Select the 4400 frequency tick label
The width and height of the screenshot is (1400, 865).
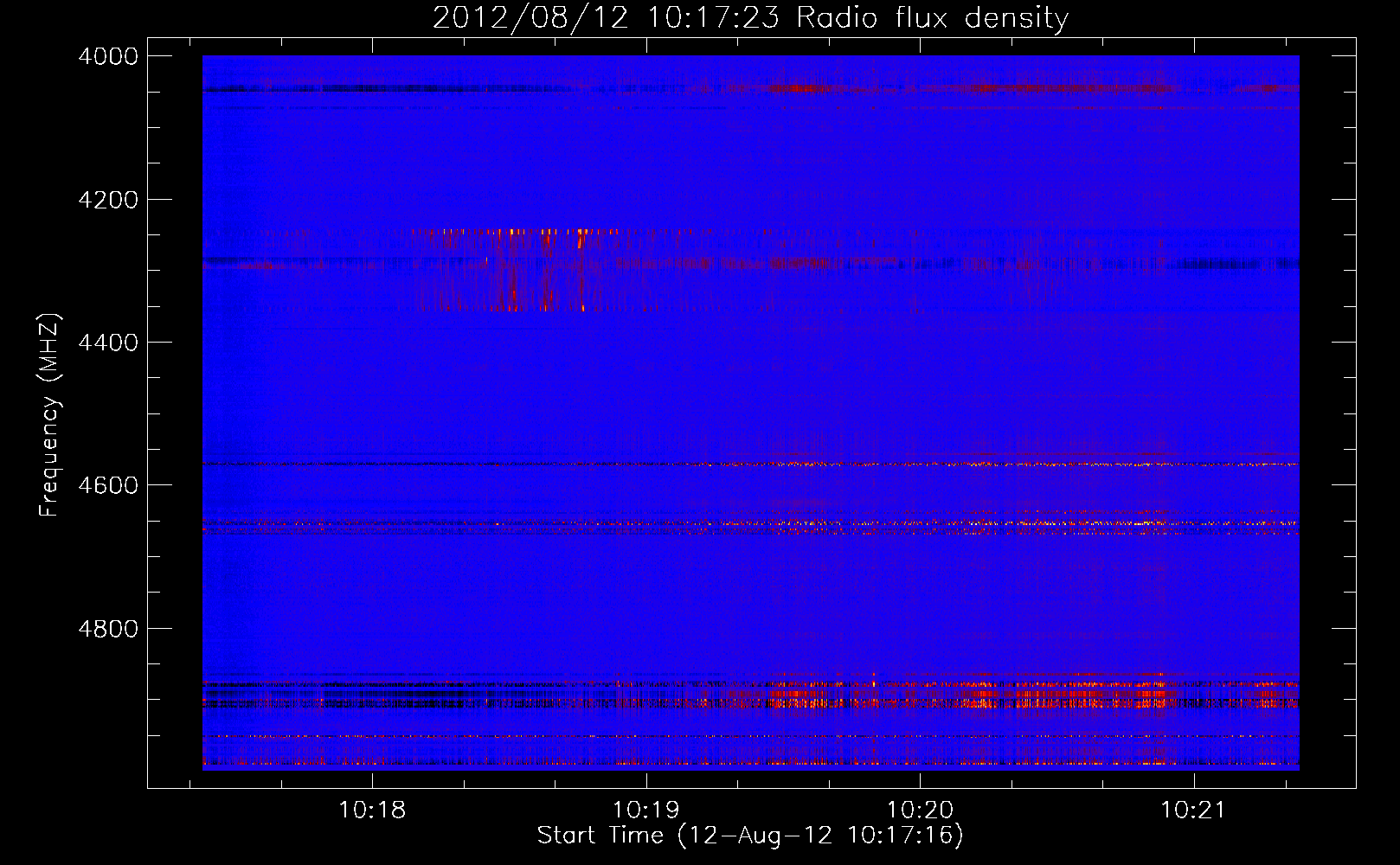108,343
